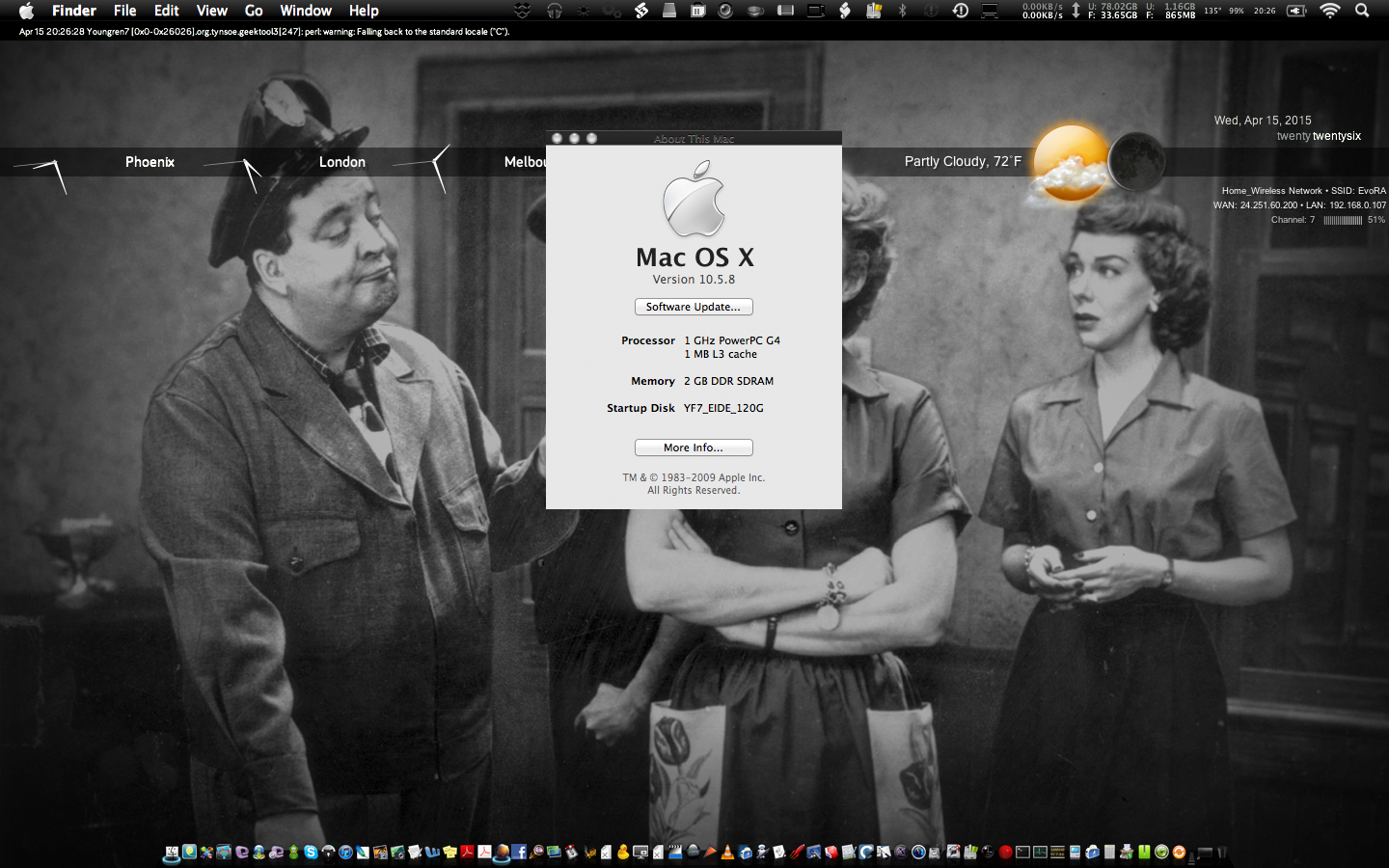This screenshot has height=868, width=1389.
Task: Open the Trash in the Dock
Action: [1222, 852]
